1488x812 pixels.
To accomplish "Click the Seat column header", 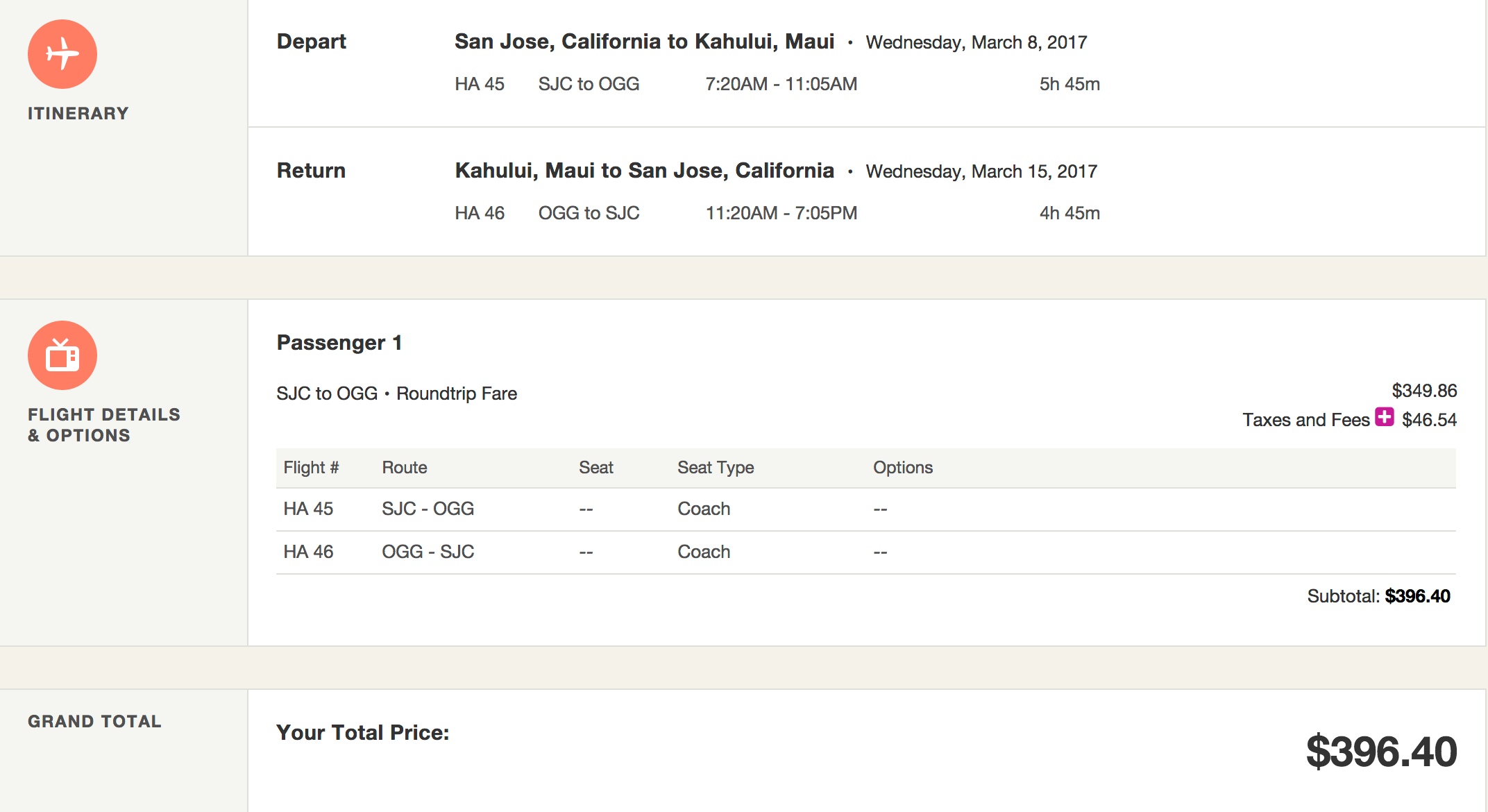I will pos(596,468).
